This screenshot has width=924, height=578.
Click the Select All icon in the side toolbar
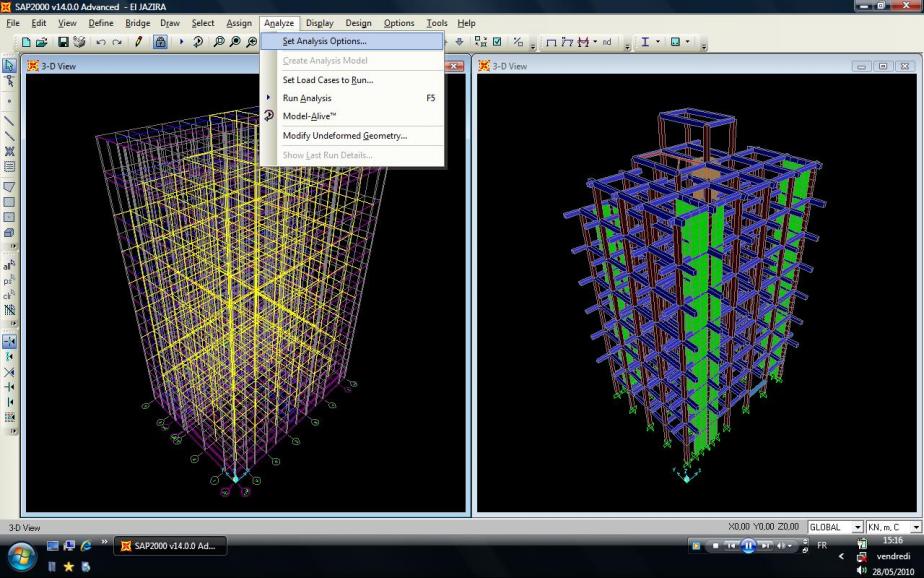coord(9,266)
